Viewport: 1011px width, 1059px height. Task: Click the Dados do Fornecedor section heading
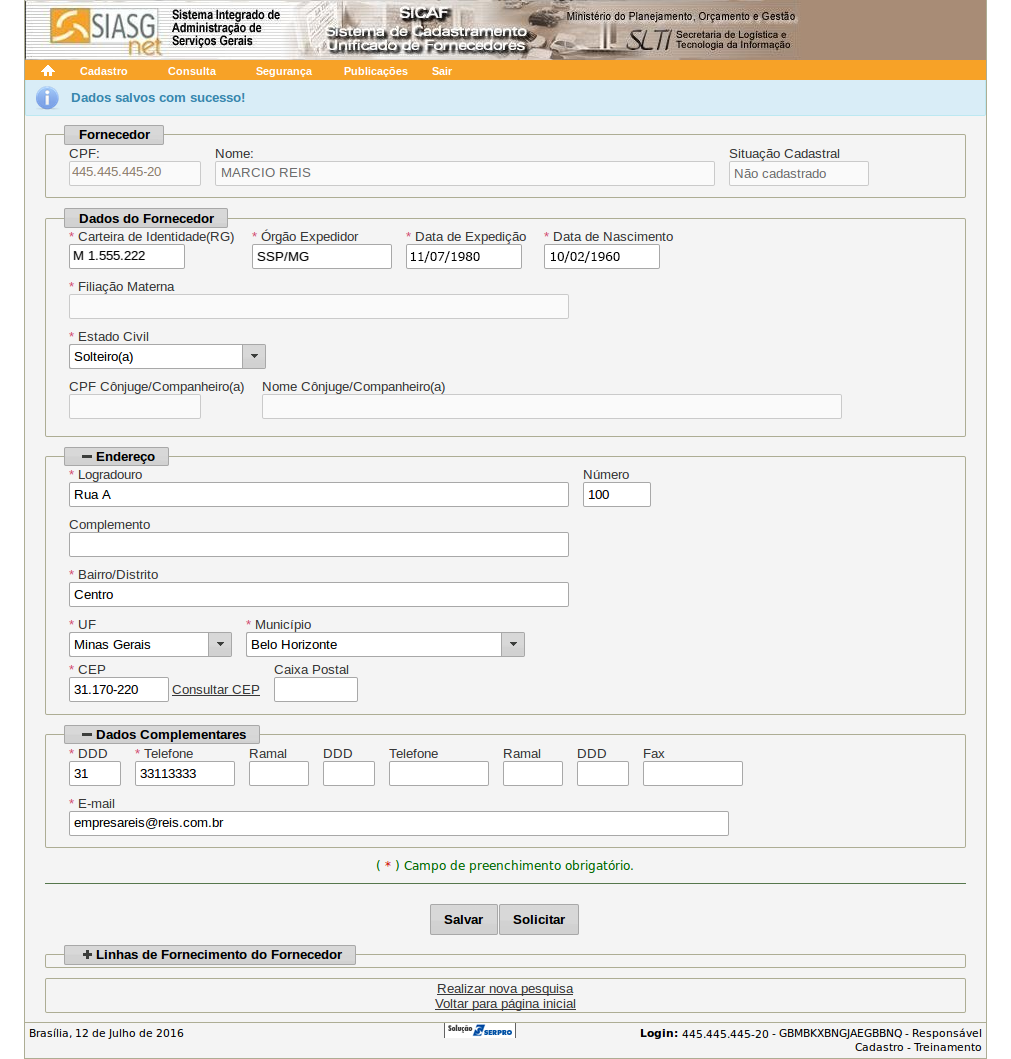146,218
